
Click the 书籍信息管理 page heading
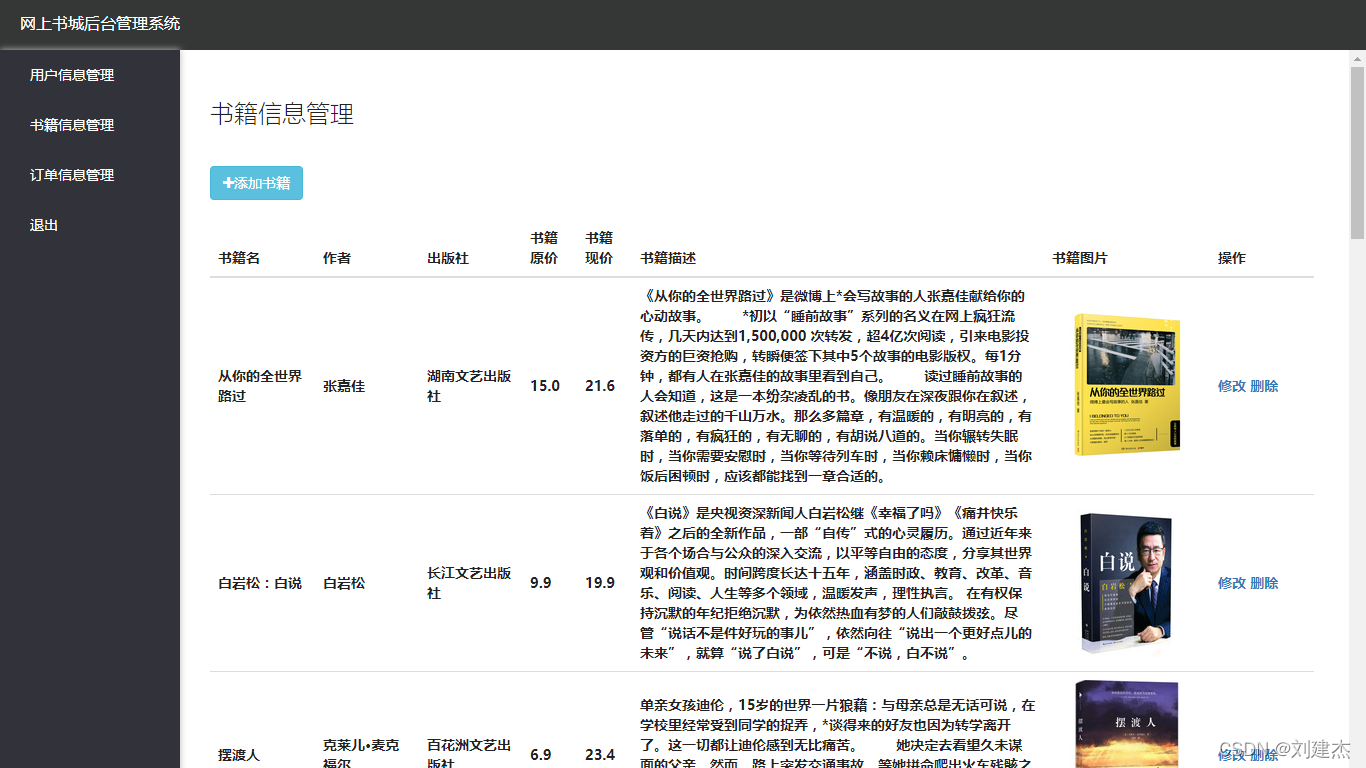point(282,114)
